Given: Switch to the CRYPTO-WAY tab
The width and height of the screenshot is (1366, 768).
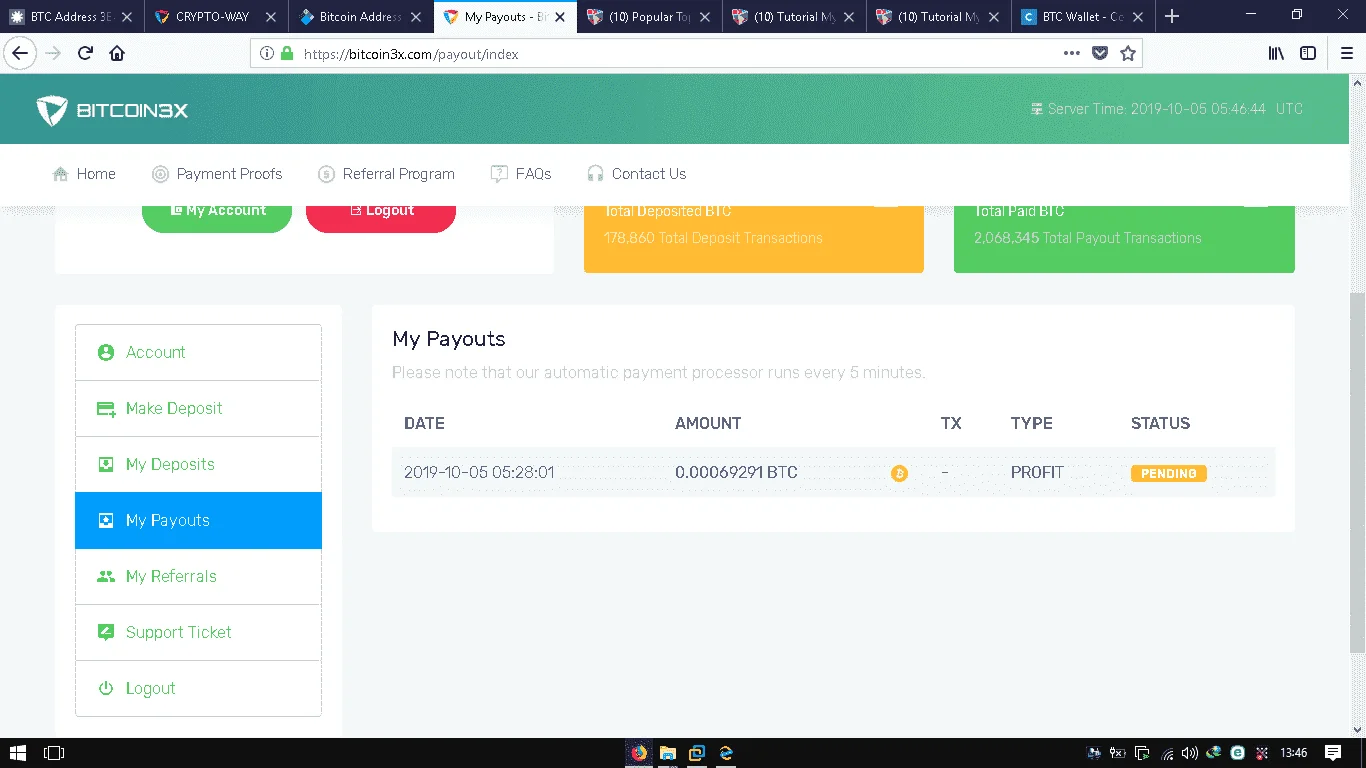Looking at the screenshot, I should [x=216, y=17].
